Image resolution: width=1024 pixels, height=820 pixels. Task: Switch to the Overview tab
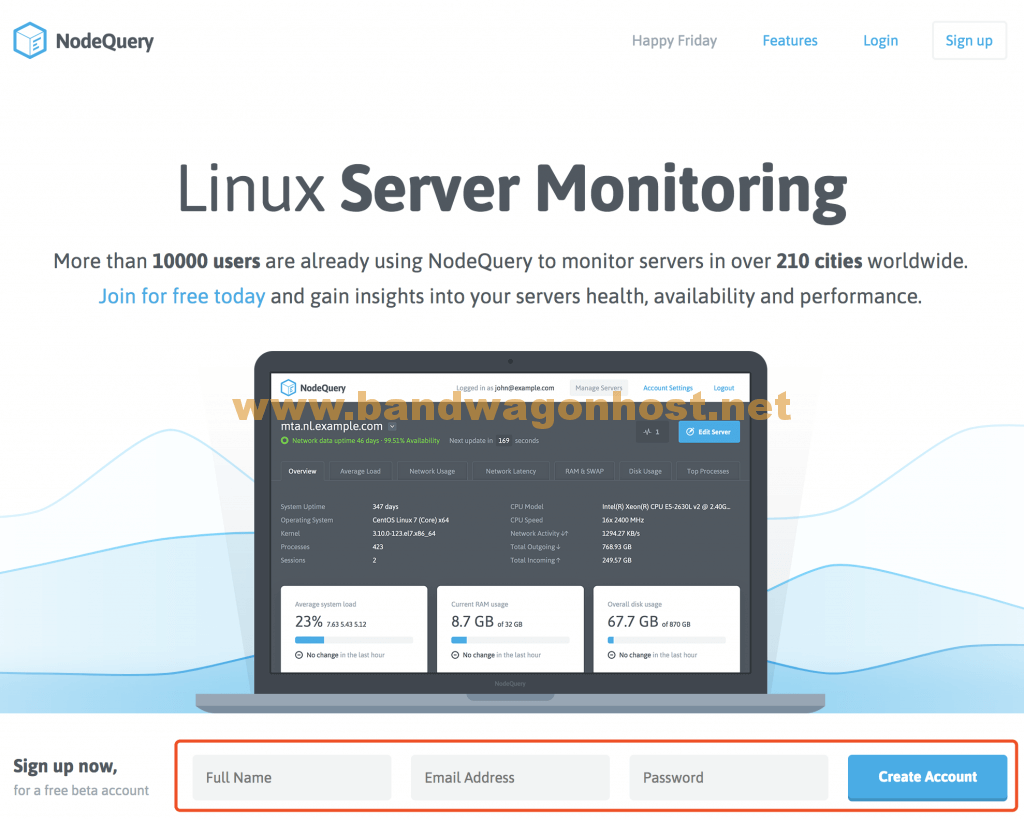point(302,471)
